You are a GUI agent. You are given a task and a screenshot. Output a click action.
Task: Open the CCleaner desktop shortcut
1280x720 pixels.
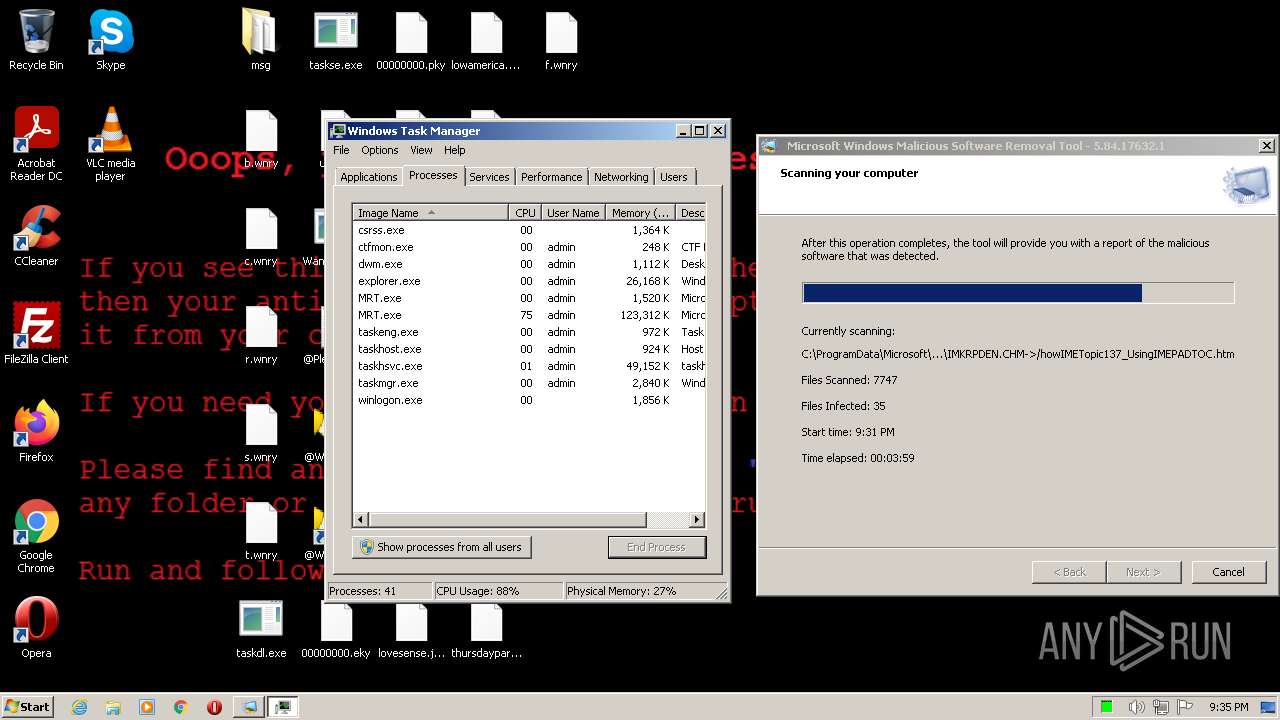(x=36, y=236)
